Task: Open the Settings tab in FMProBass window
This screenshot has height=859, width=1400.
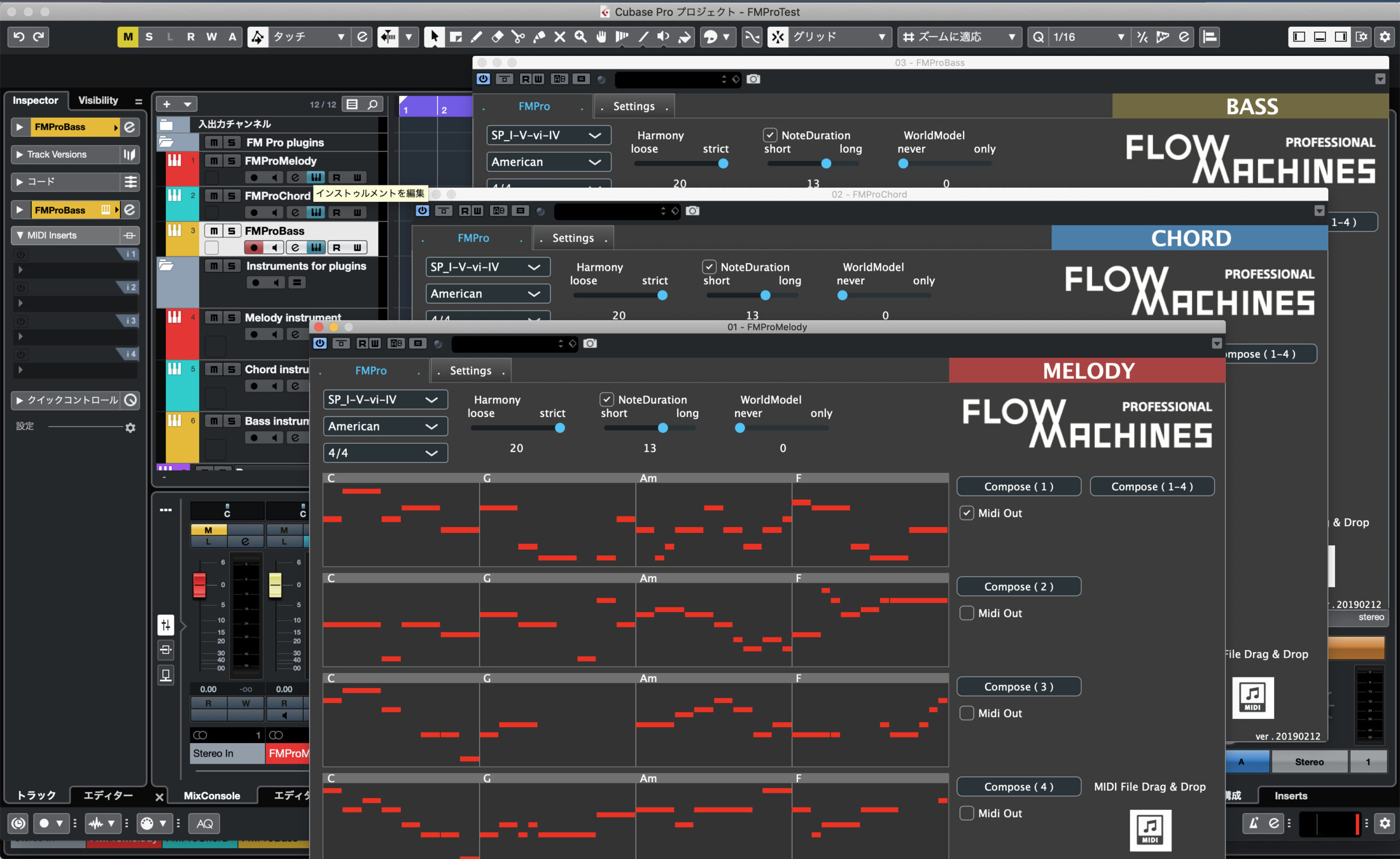Action: pos(633,106)
